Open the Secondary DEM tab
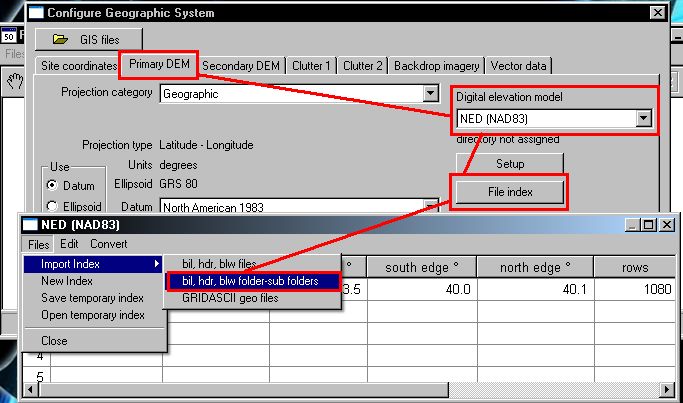Viewport: 683px width, 403px height. (x=241, y=66)
